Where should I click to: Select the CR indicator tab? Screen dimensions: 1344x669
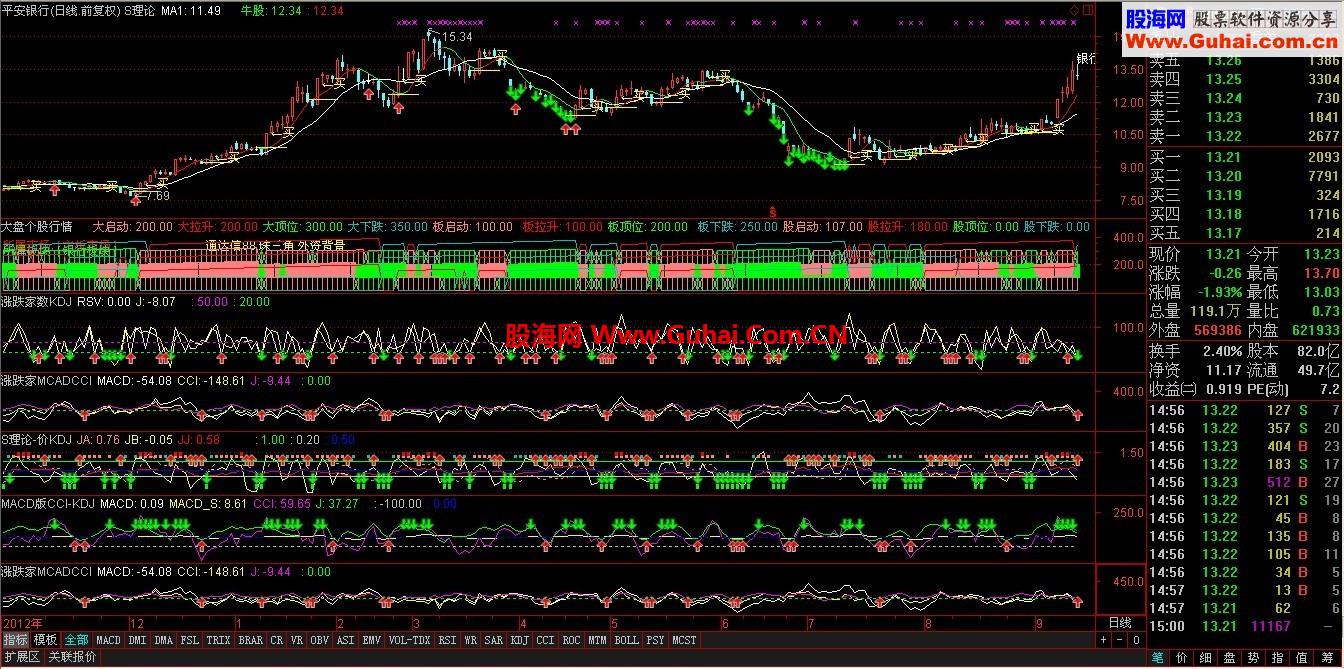click(277, 640)
